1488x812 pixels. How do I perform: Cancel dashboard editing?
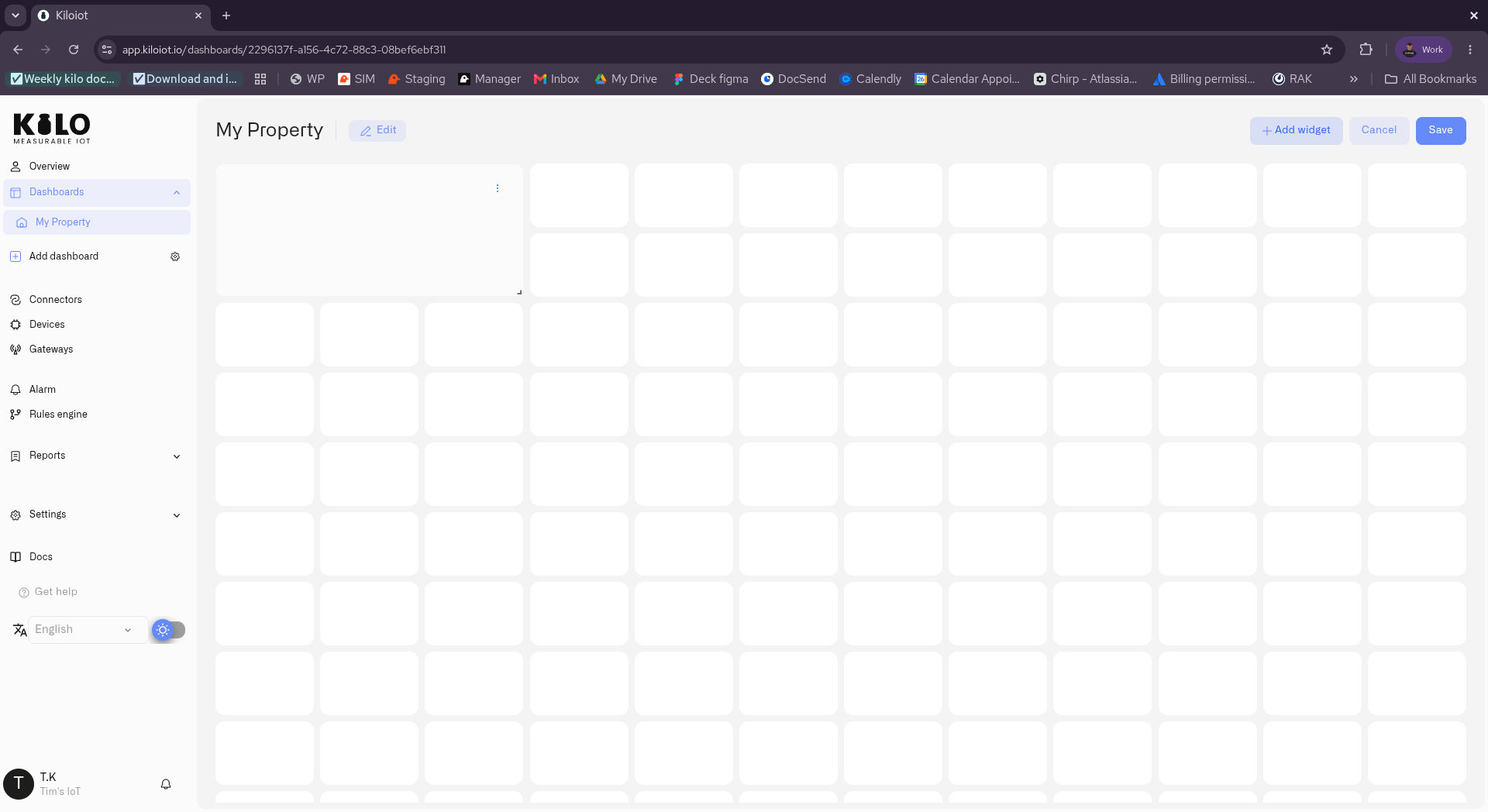(x=1379, y=130)
